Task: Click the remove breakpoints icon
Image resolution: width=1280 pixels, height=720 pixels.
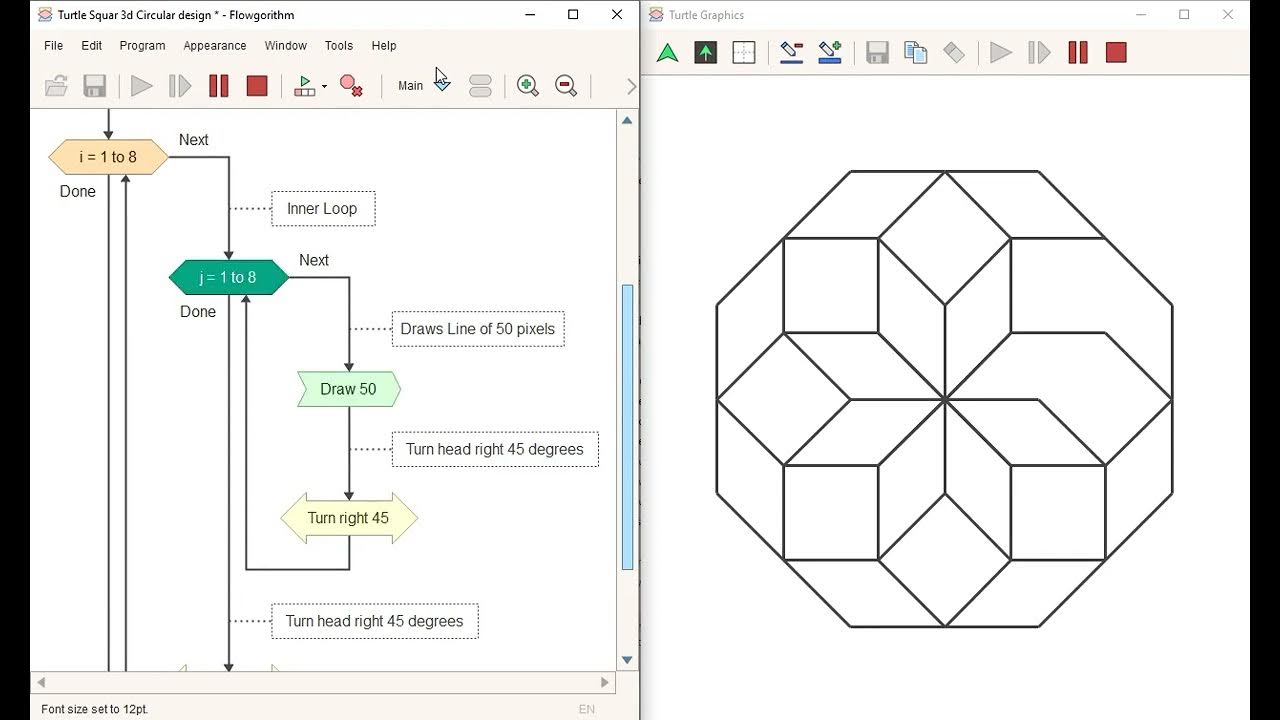Action: coord(351,86)
